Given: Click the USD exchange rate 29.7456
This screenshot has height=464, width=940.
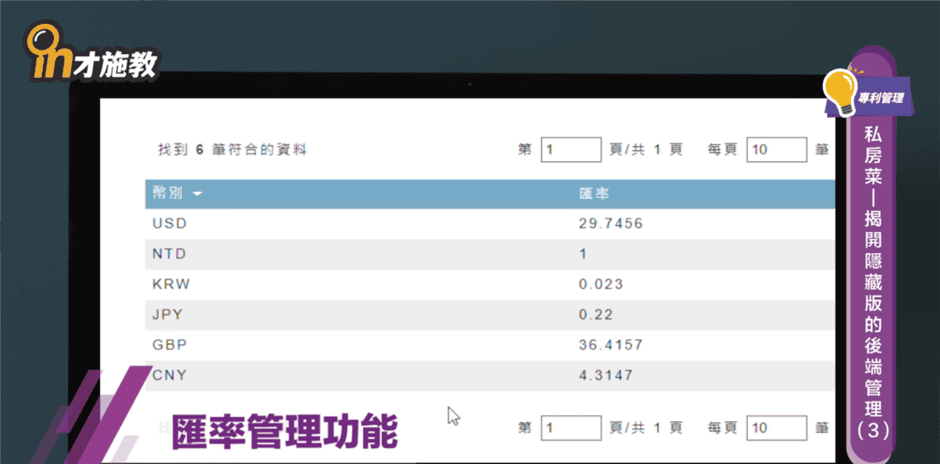Looking at the screenshot, I should tap(610, 224).
